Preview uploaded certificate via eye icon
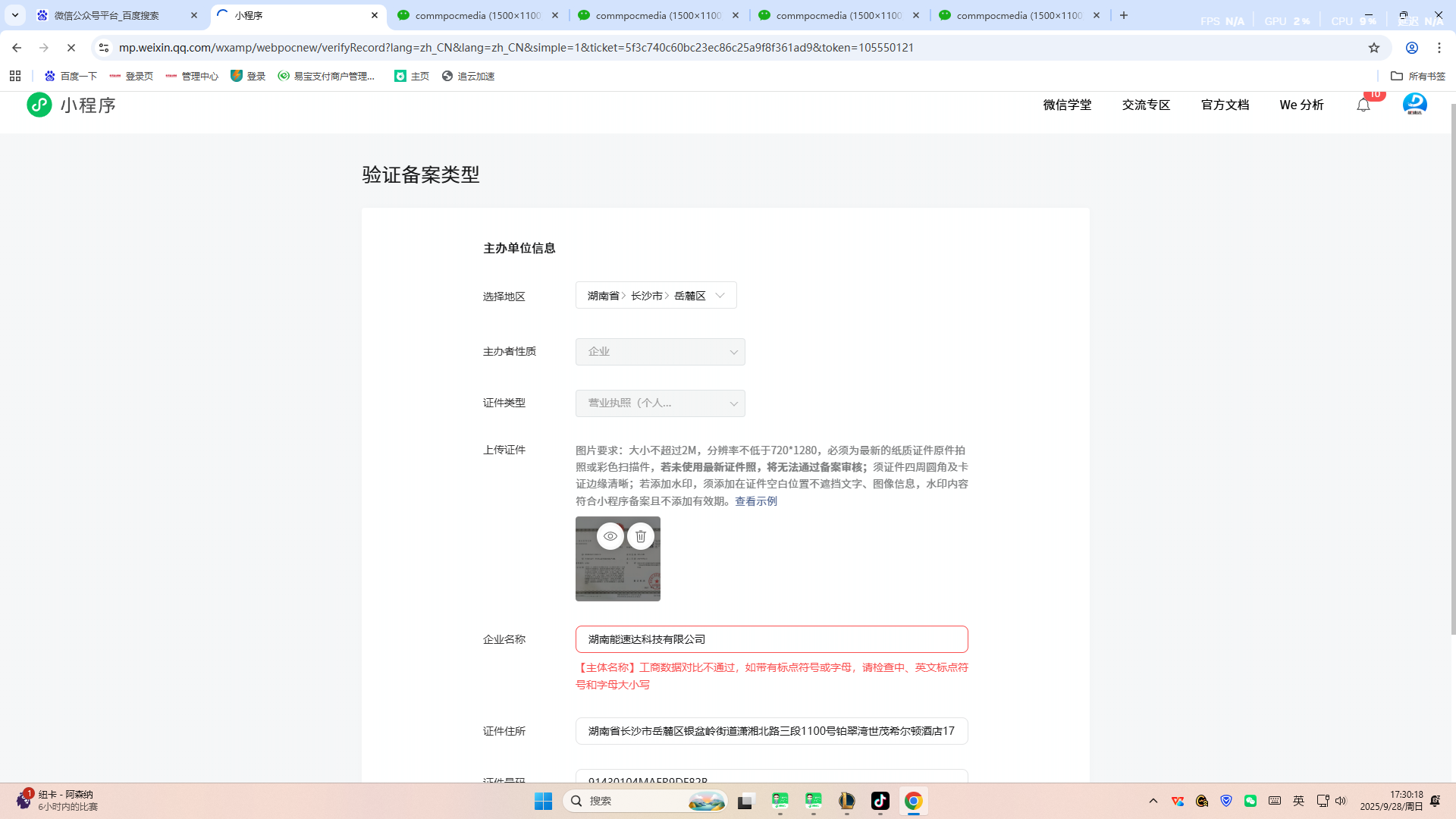This screenshot has width=1456, height=819. (610, 536)
